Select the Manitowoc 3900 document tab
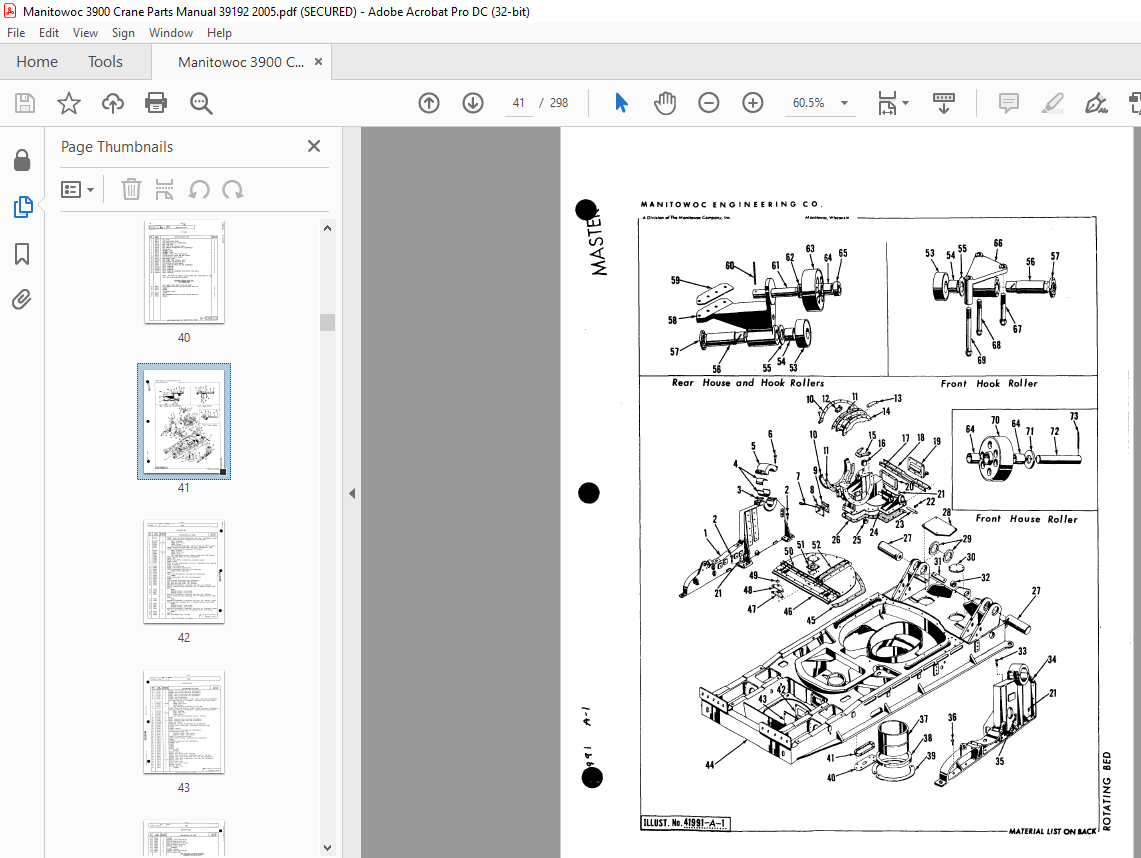Image resolution: width=1141 pixels, height=858 pixels. 241,62
